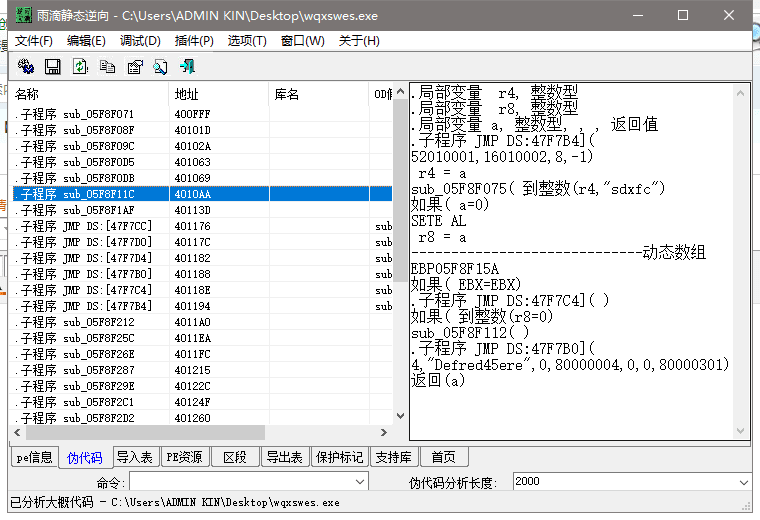Select row sub_05F8F08F

(x=201, y=130)
